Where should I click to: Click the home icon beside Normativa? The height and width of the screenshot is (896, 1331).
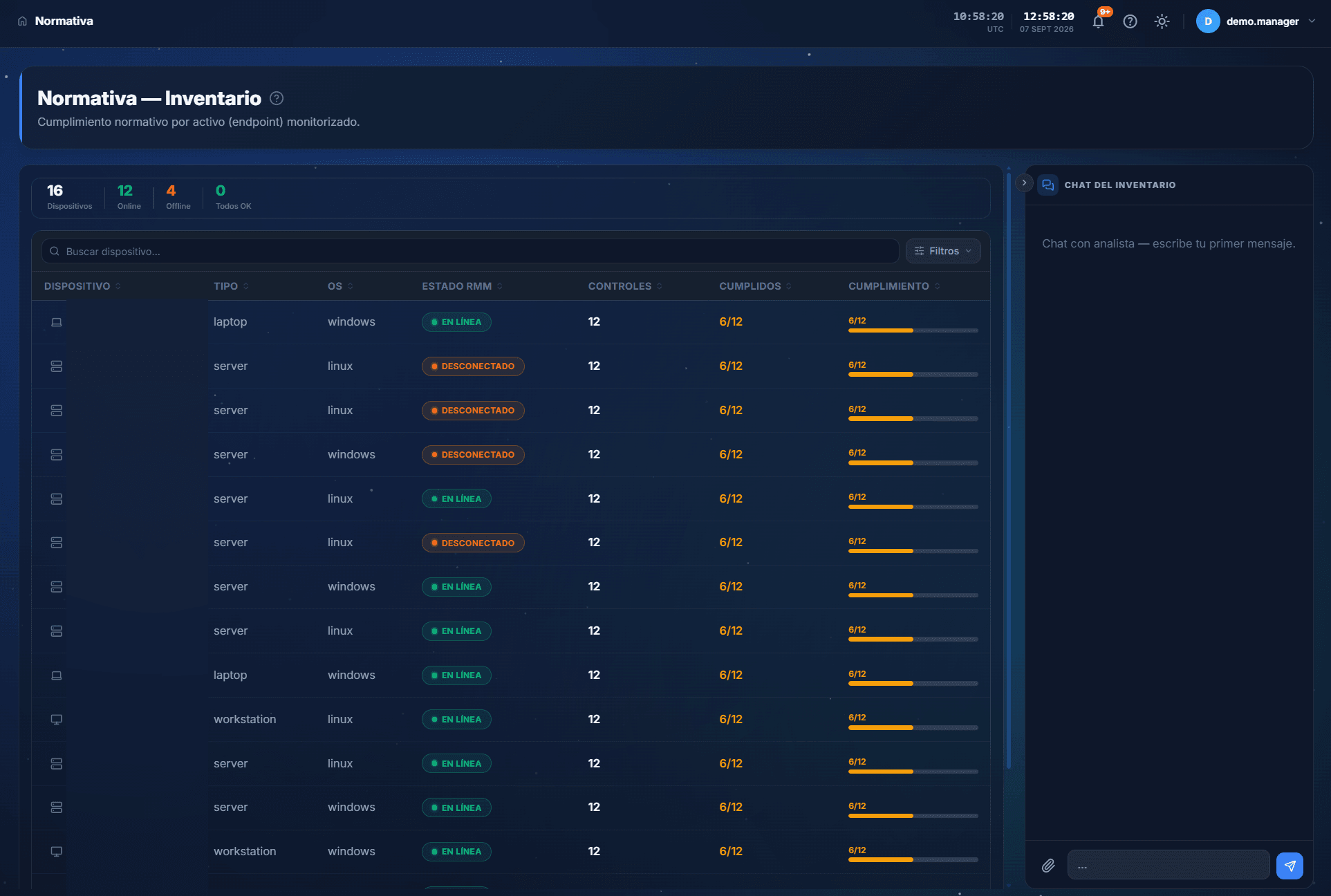pos(22,21)
